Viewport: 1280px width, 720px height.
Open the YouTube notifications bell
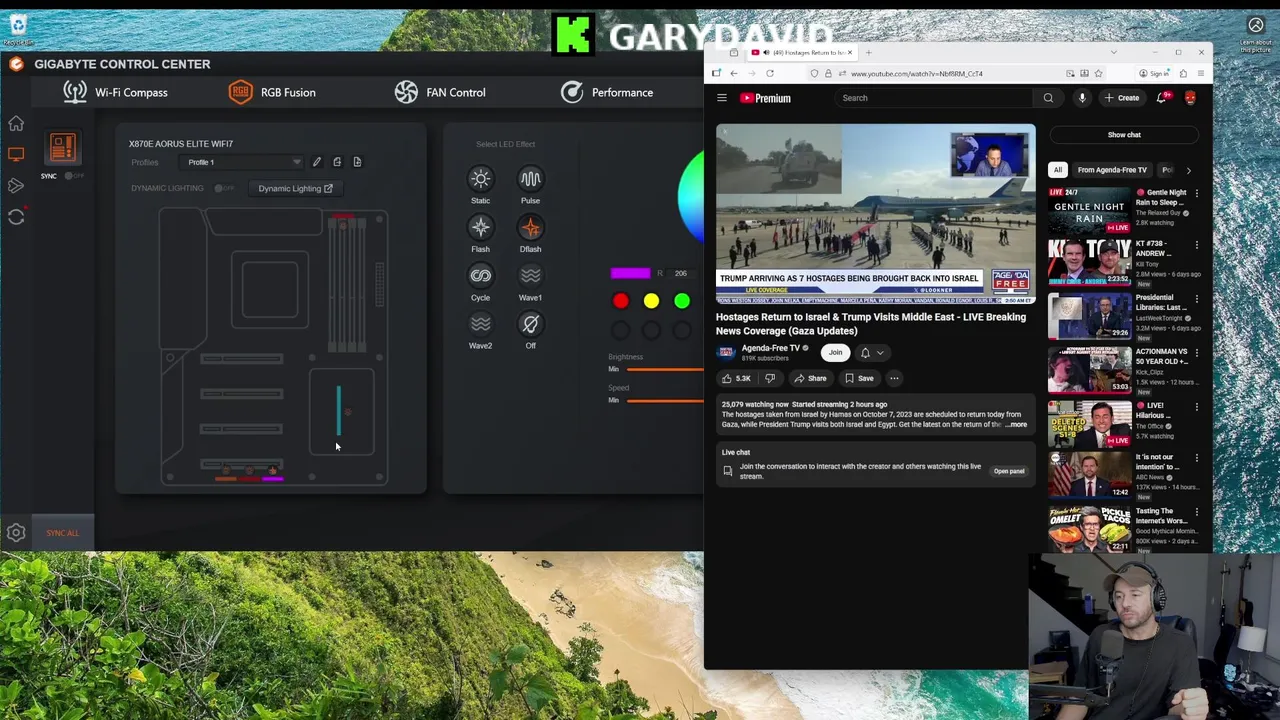coord(1162,98)
